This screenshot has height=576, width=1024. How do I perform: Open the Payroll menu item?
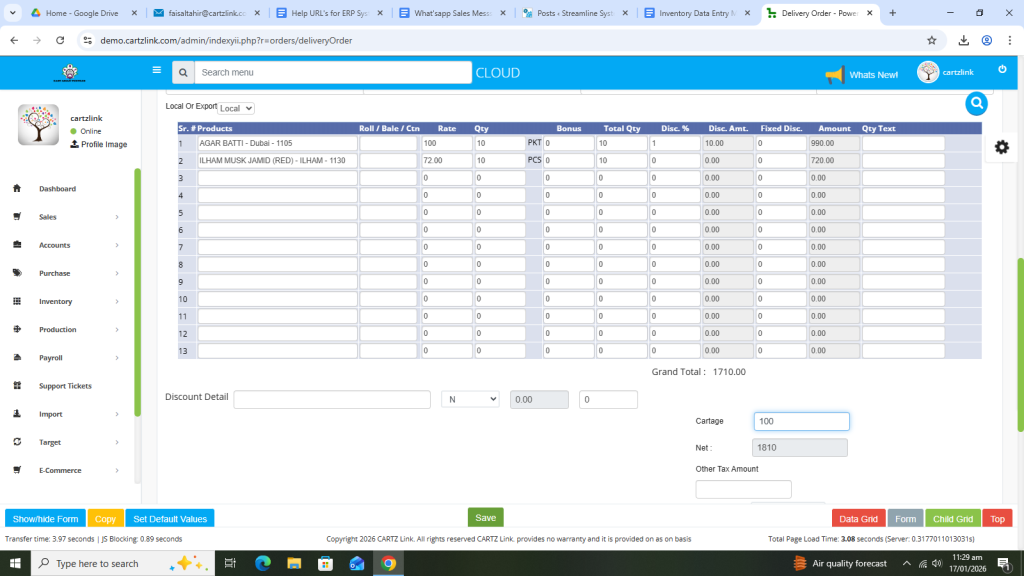(51, 358)
